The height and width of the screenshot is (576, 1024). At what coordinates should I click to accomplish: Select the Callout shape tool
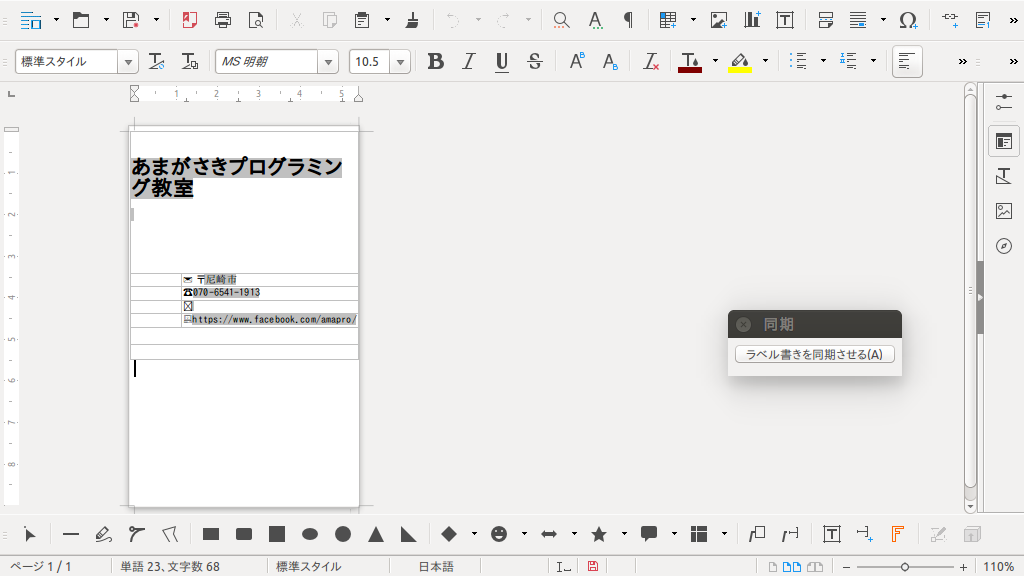pyautogui.click(x=649, y=535)
